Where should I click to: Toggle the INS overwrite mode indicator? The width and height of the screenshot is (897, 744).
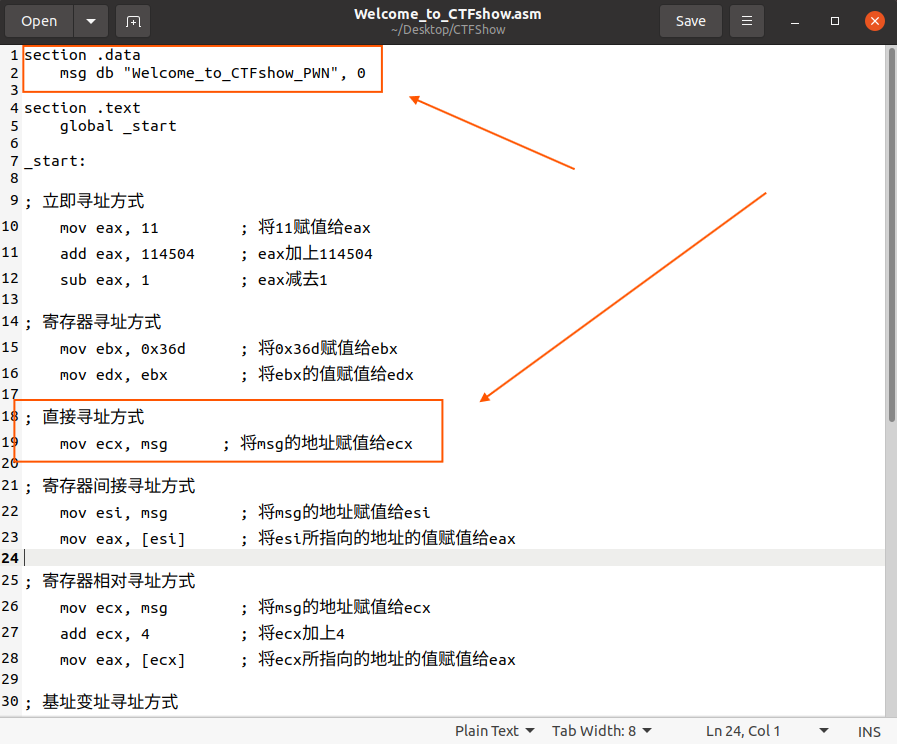coord(869,731)
